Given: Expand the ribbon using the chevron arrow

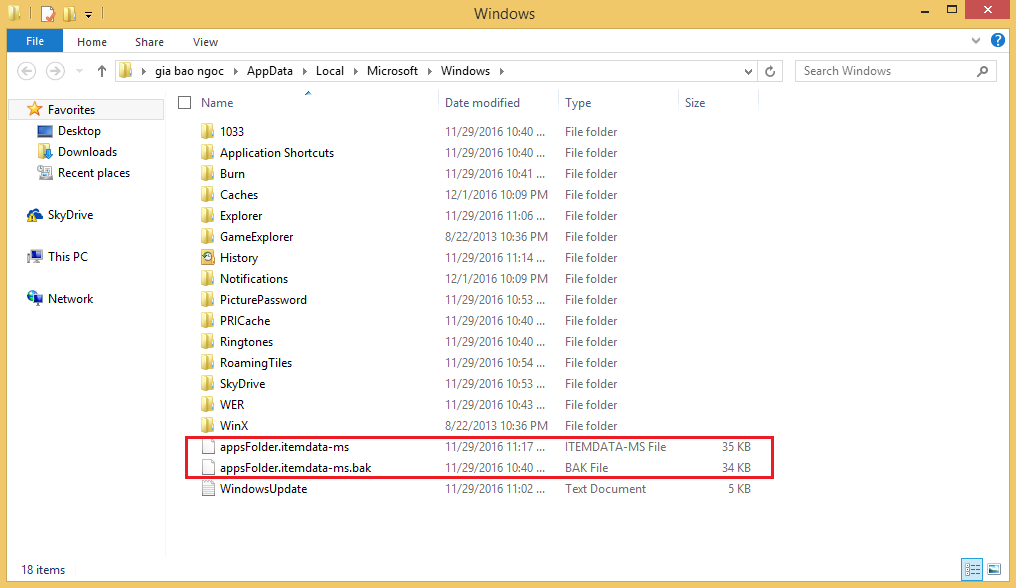Looking at the screenshot, I should pyautogui.click(x=977, y=41).
